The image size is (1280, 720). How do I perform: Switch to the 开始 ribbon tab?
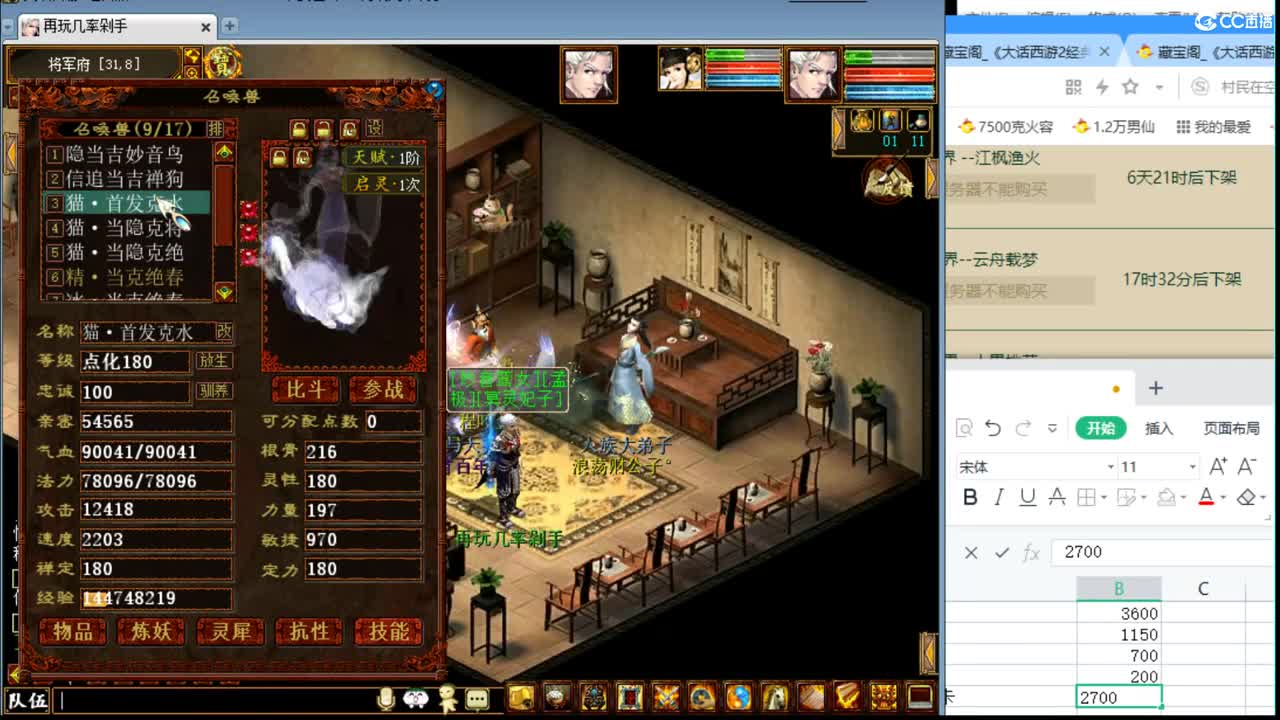coord(1101,428)
